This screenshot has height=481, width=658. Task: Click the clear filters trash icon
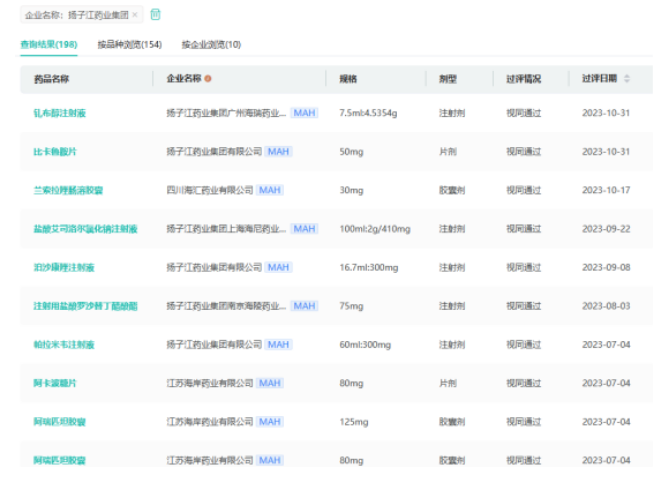coord(155,15)
